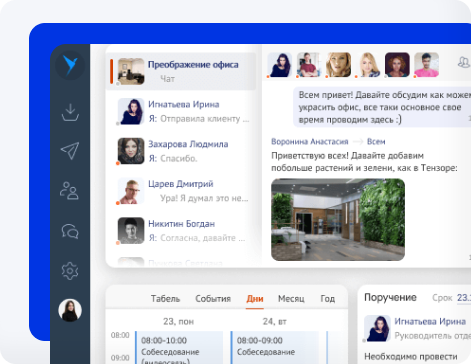Switch to the События tab
The image size is (471, 364).
pyautogui.click(x=213, y=299)
